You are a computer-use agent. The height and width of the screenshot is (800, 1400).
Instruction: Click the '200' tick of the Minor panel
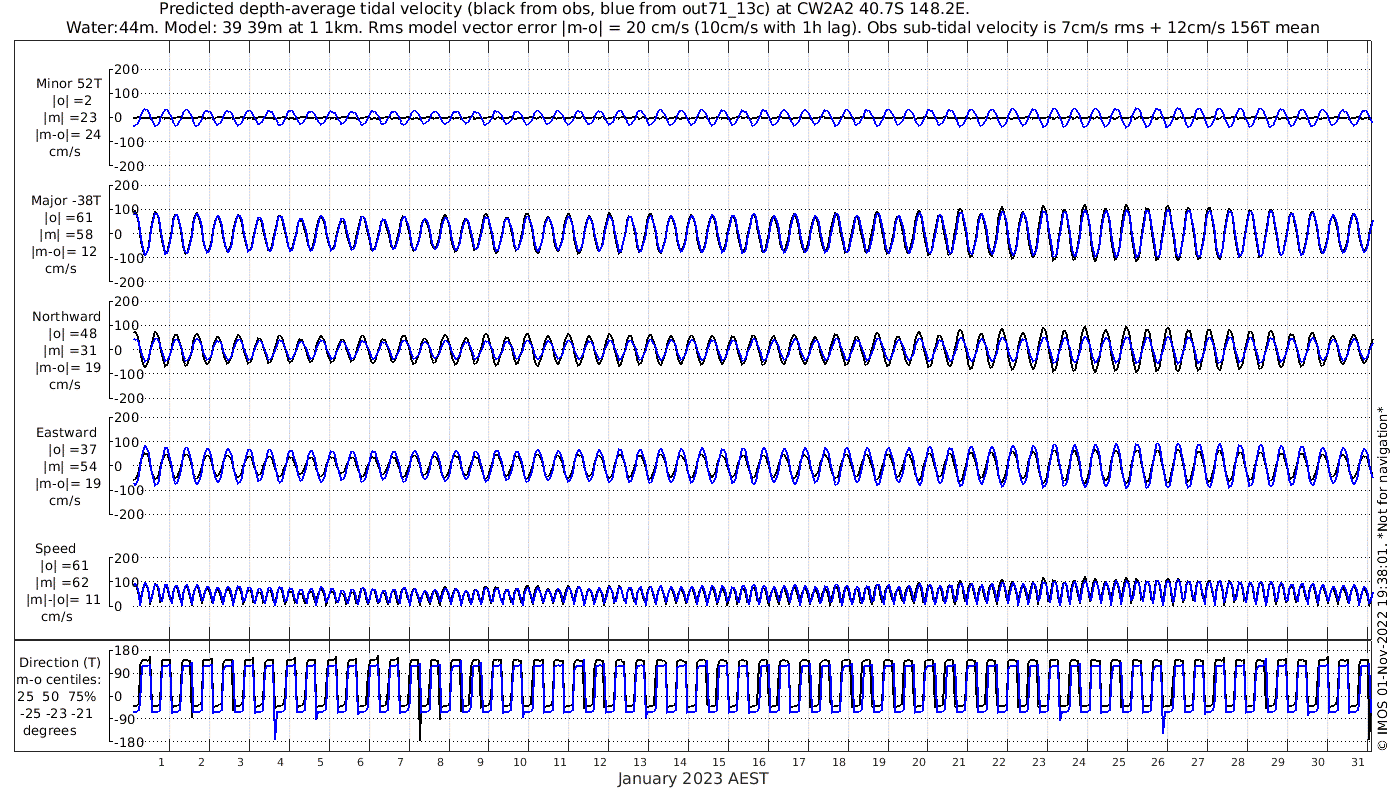tap(125, 69)
